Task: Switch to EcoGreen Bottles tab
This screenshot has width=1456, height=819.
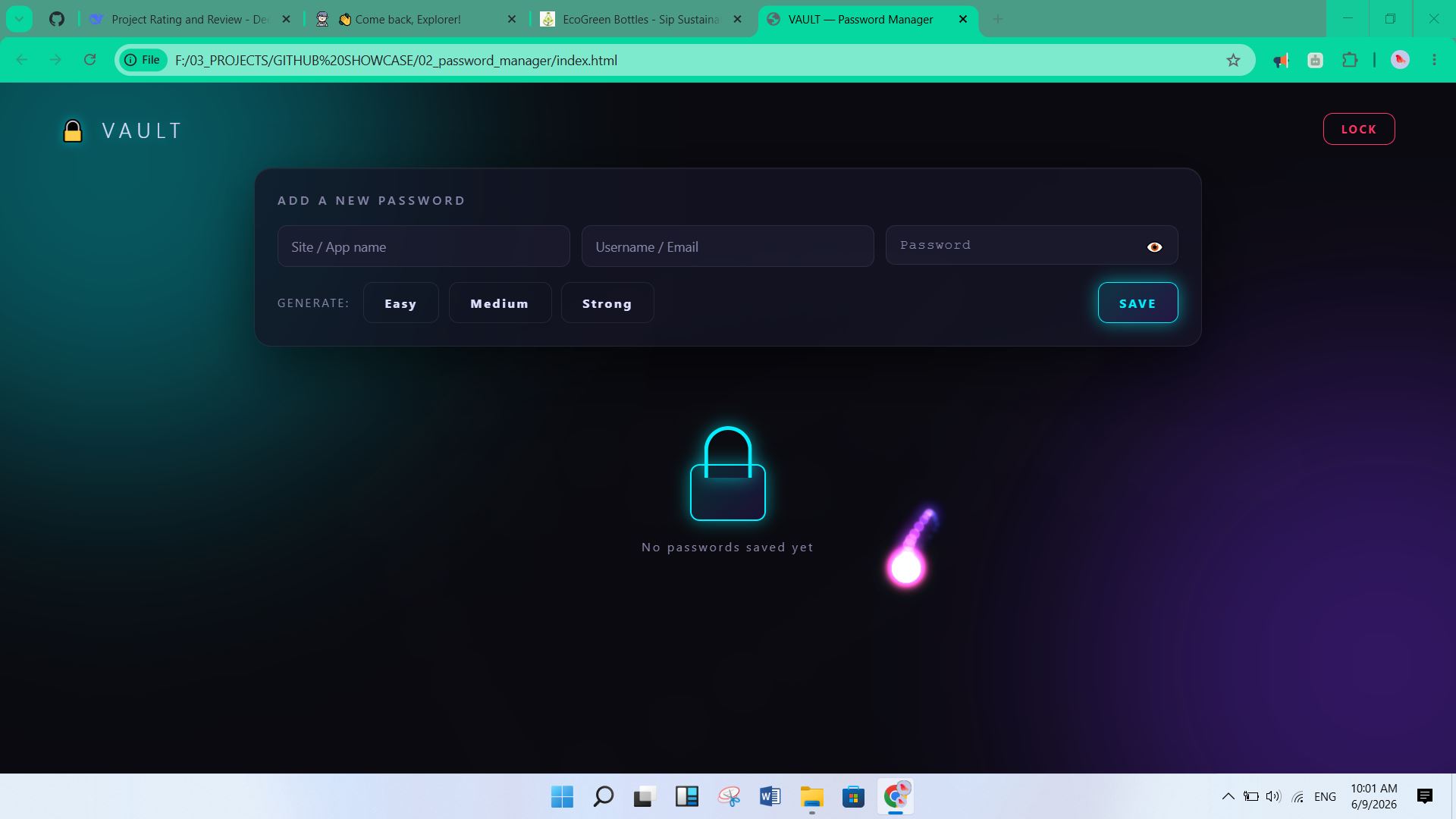Action: coord(641,19)
